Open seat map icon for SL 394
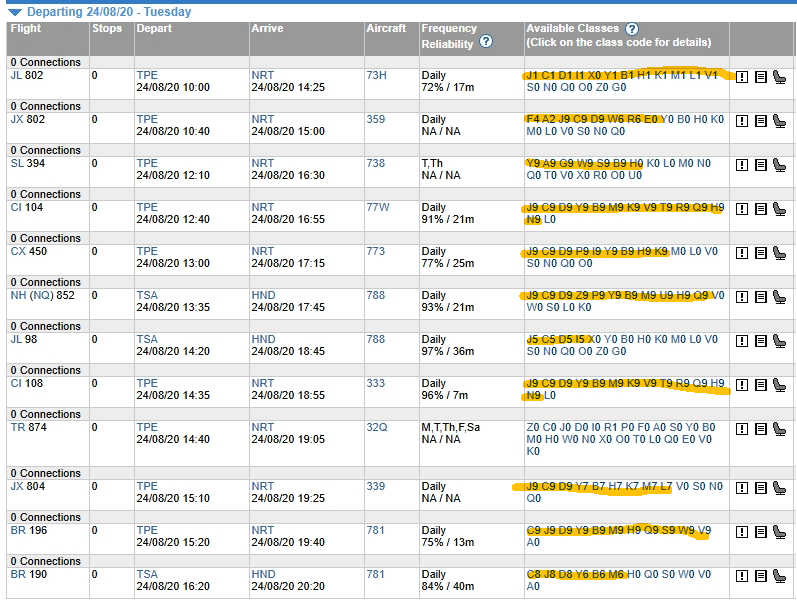 779,165
